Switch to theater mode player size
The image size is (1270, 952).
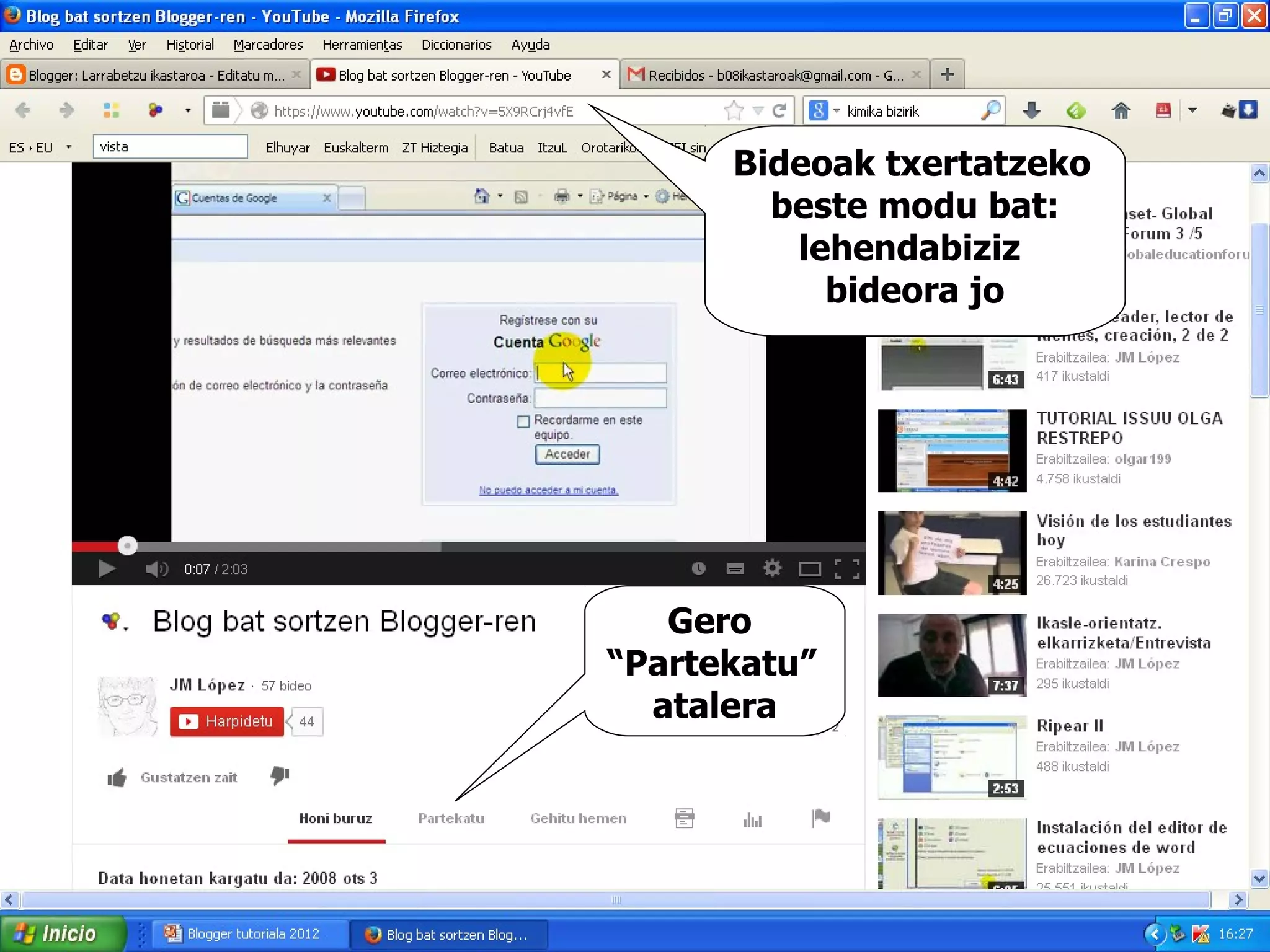point(809,568)
